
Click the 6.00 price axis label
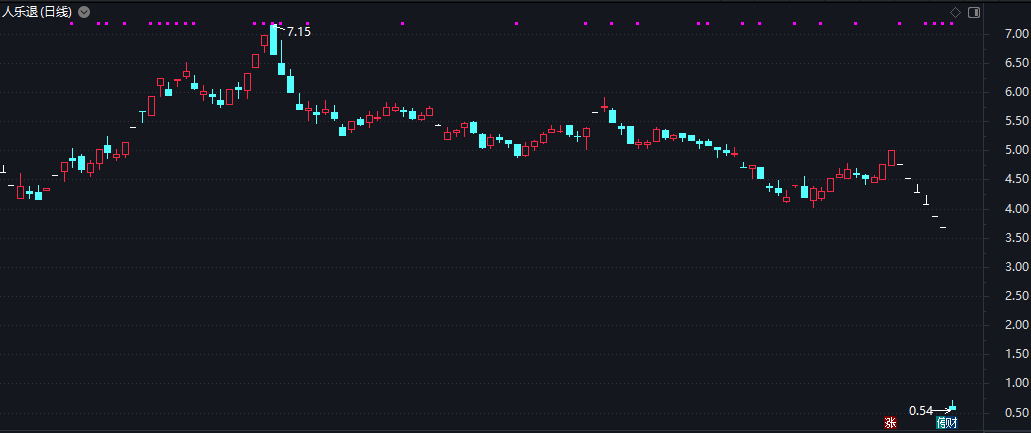(x=1017, y=92)
